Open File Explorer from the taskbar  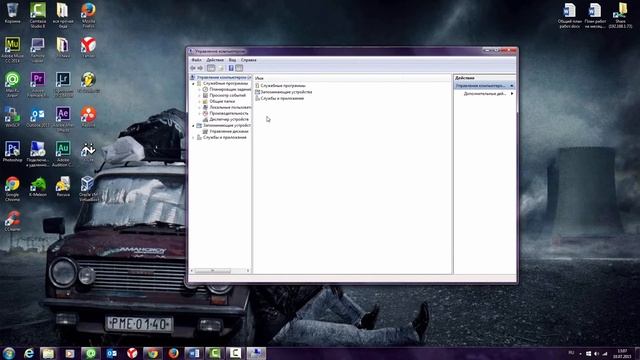(48, 353)
